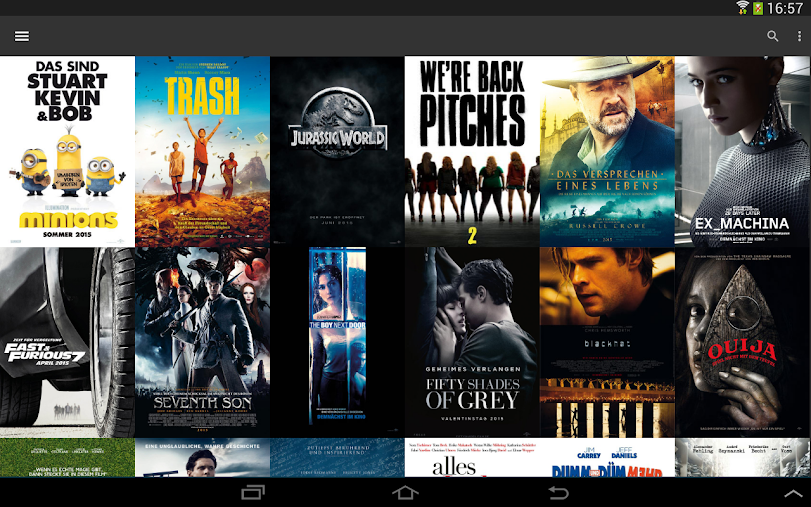
Task: Open the Ouija movie poster
Action: pyautogui.click(x=743, y=342)
